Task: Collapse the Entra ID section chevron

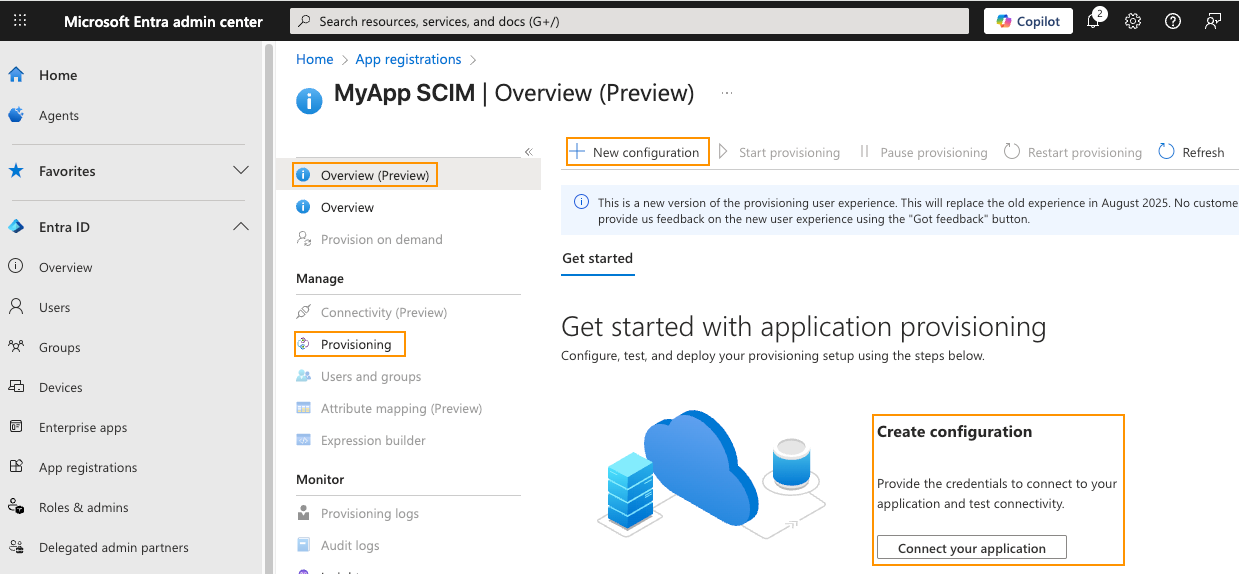Action: point(241,227)
